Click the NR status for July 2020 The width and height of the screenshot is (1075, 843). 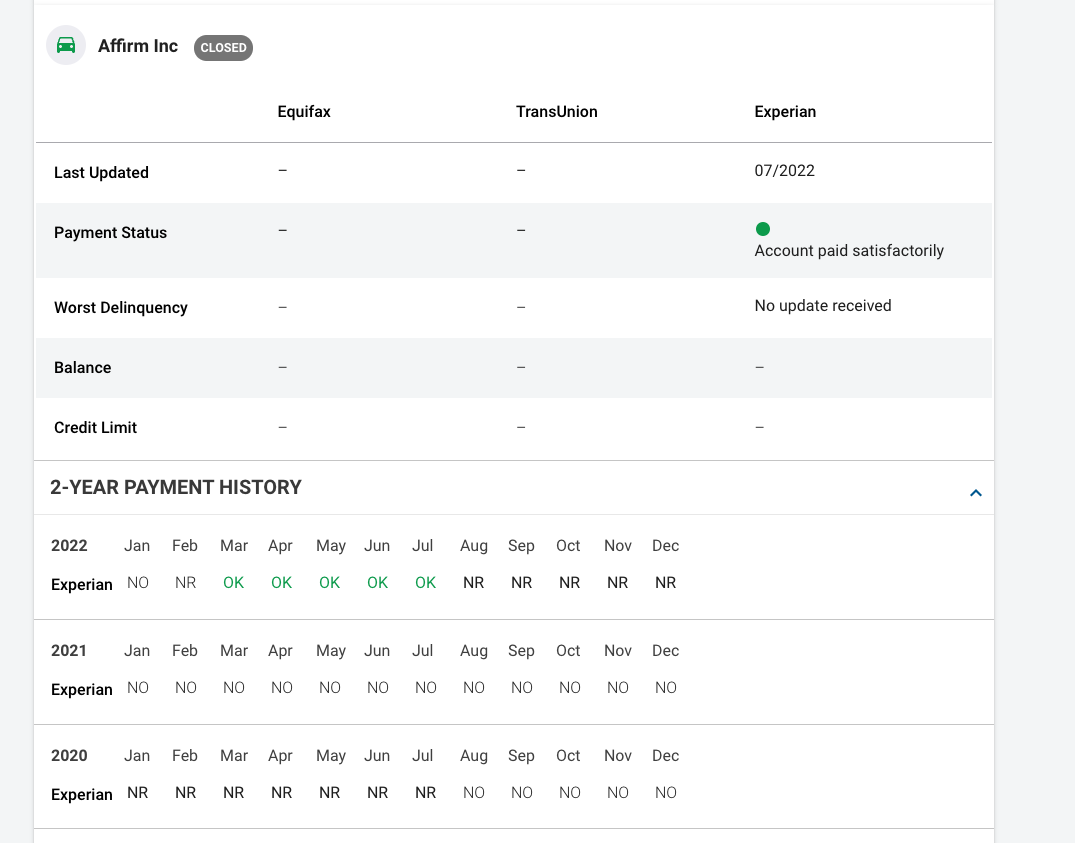(425, 792)
